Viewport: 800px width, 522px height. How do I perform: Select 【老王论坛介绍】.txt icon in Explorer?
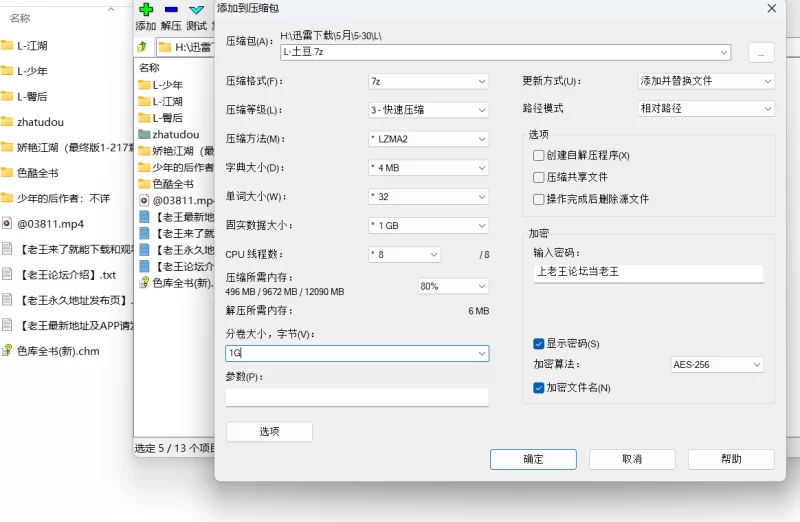7,275
